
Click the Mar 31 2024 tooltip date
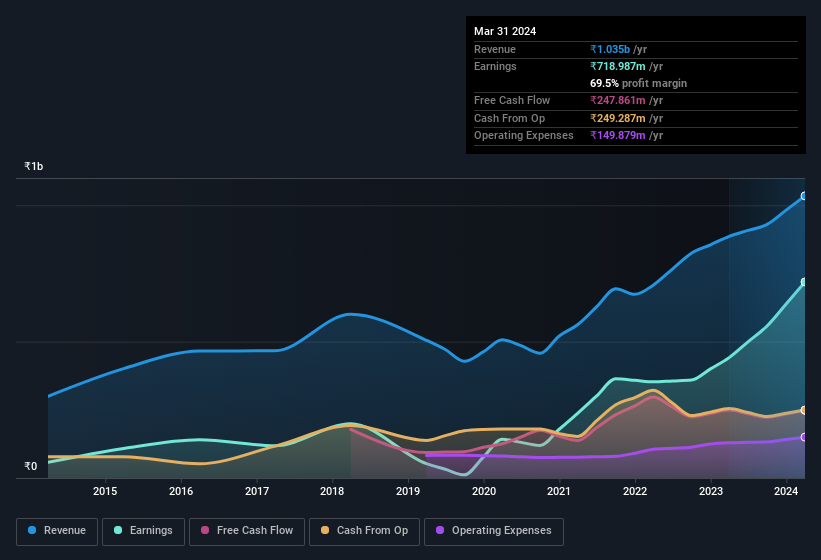point(505,31)
